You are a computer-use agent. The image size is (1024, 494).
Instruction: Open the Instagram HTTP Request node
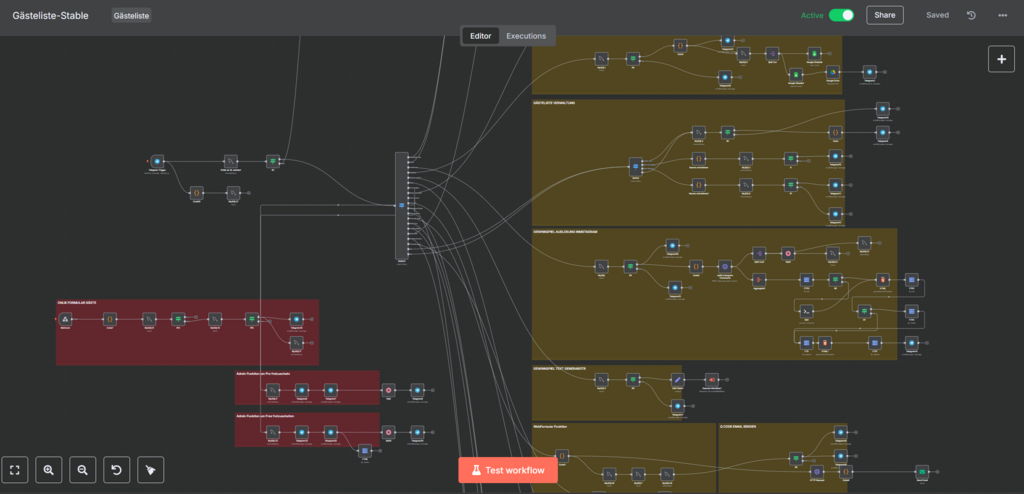pos(724,266)
